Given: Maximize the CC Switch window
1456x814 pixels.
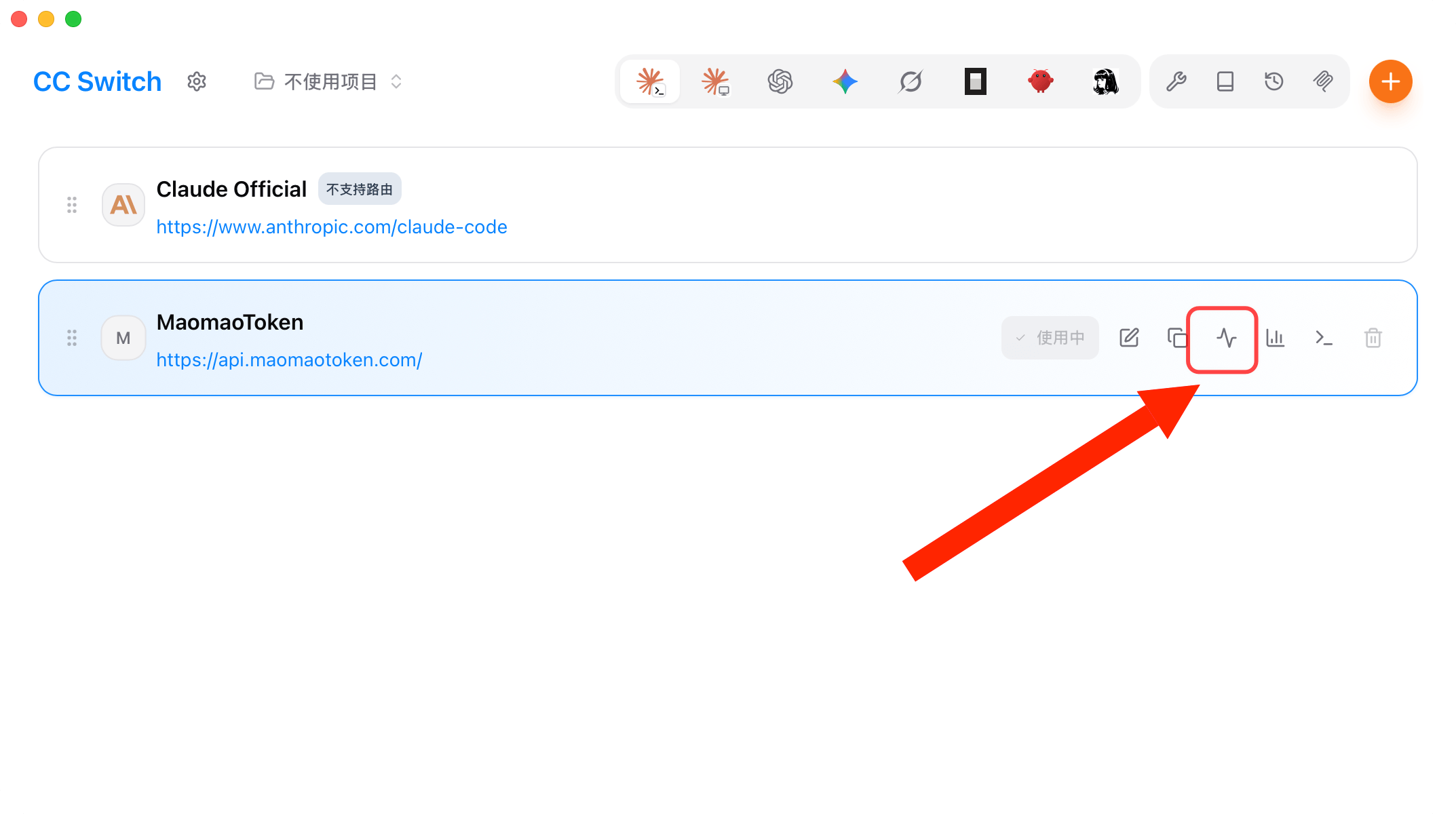Looking at the screenshot, I should click(x=73, y=19).
